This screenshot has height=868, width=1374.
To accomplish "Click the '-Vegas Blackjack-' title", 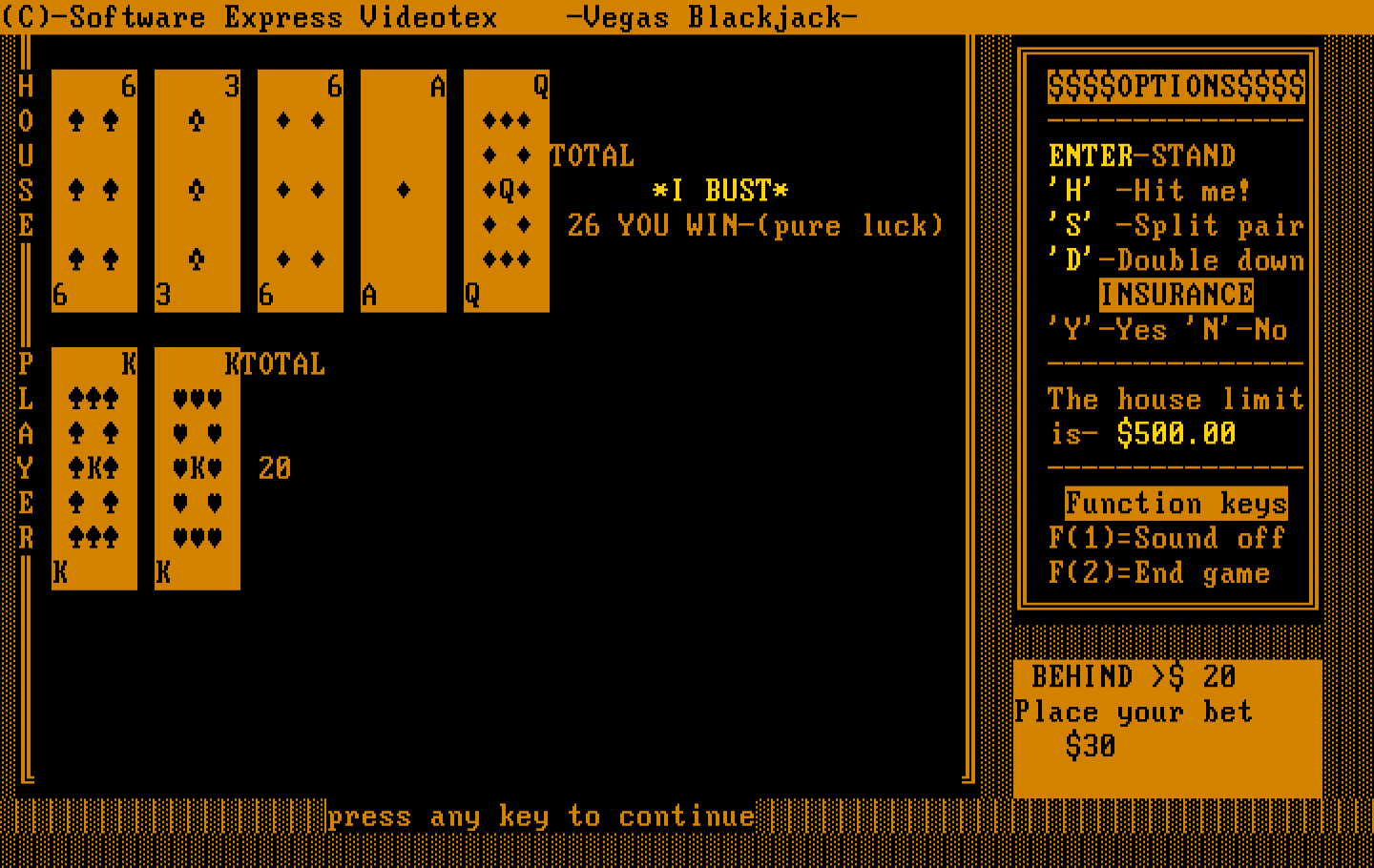I will coord(712,17).
